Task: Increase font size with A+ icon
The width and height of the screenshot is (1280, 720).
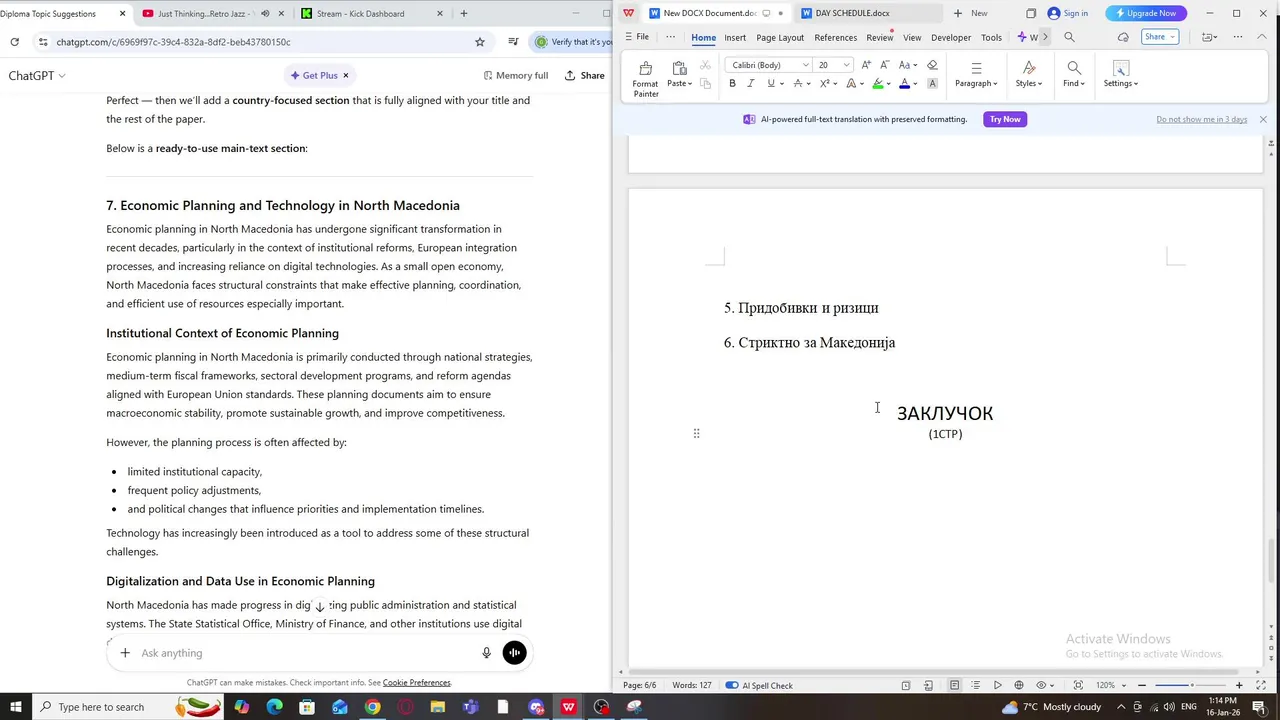Action: tap(866, 65)
